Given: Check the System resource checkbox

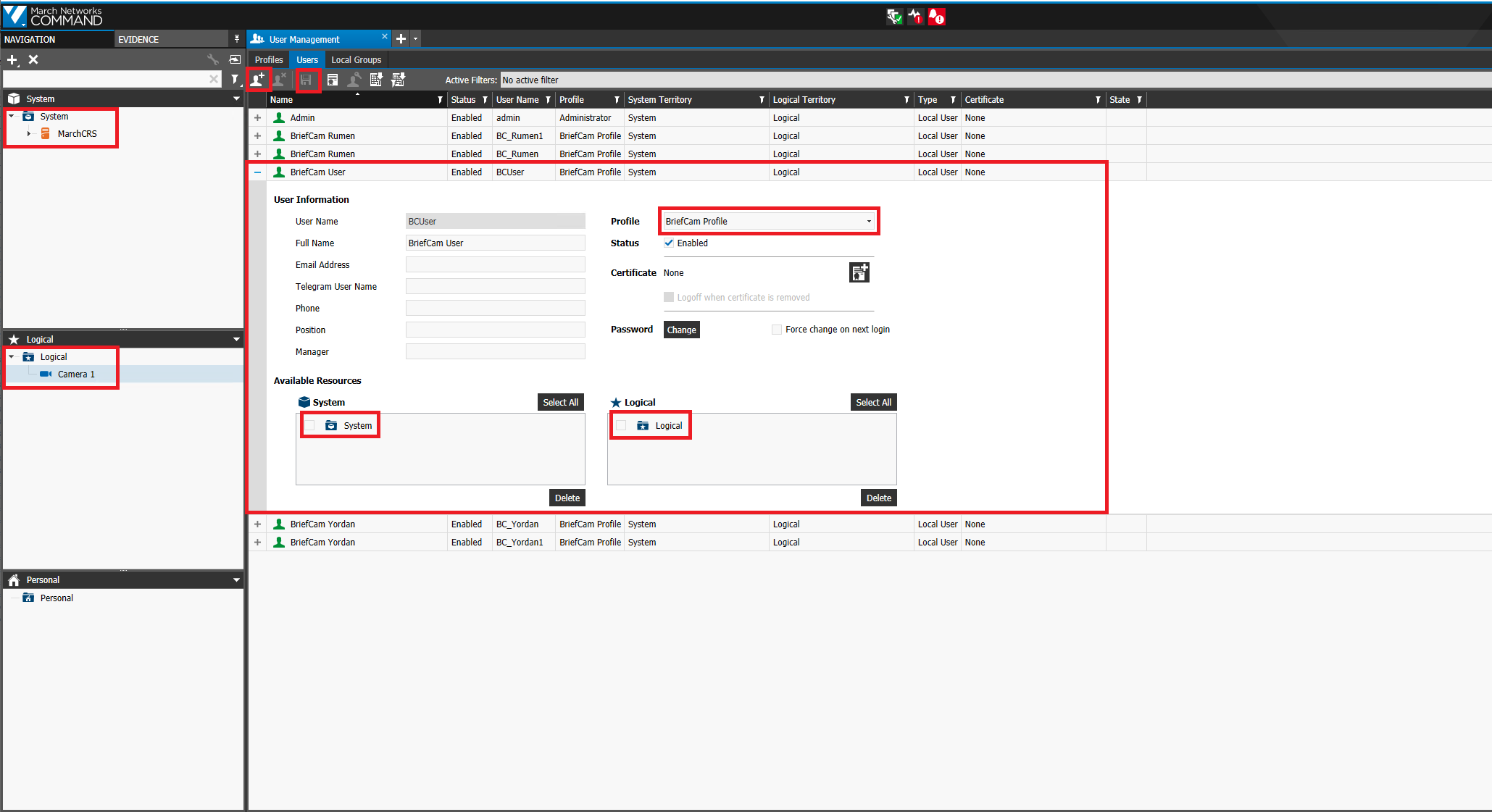Looking at the screenshot, I should (x=310, y=425).
